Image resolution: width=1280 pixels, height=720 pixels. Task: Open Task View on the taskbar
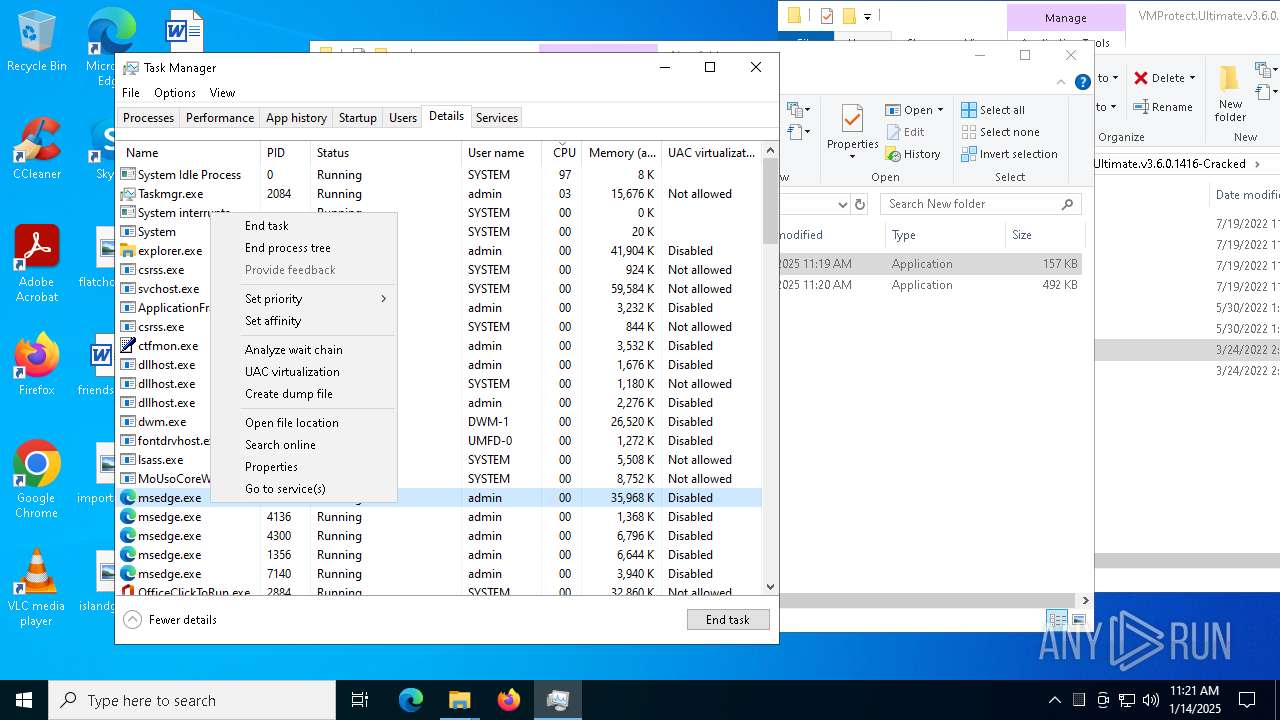tap(360, 700)
